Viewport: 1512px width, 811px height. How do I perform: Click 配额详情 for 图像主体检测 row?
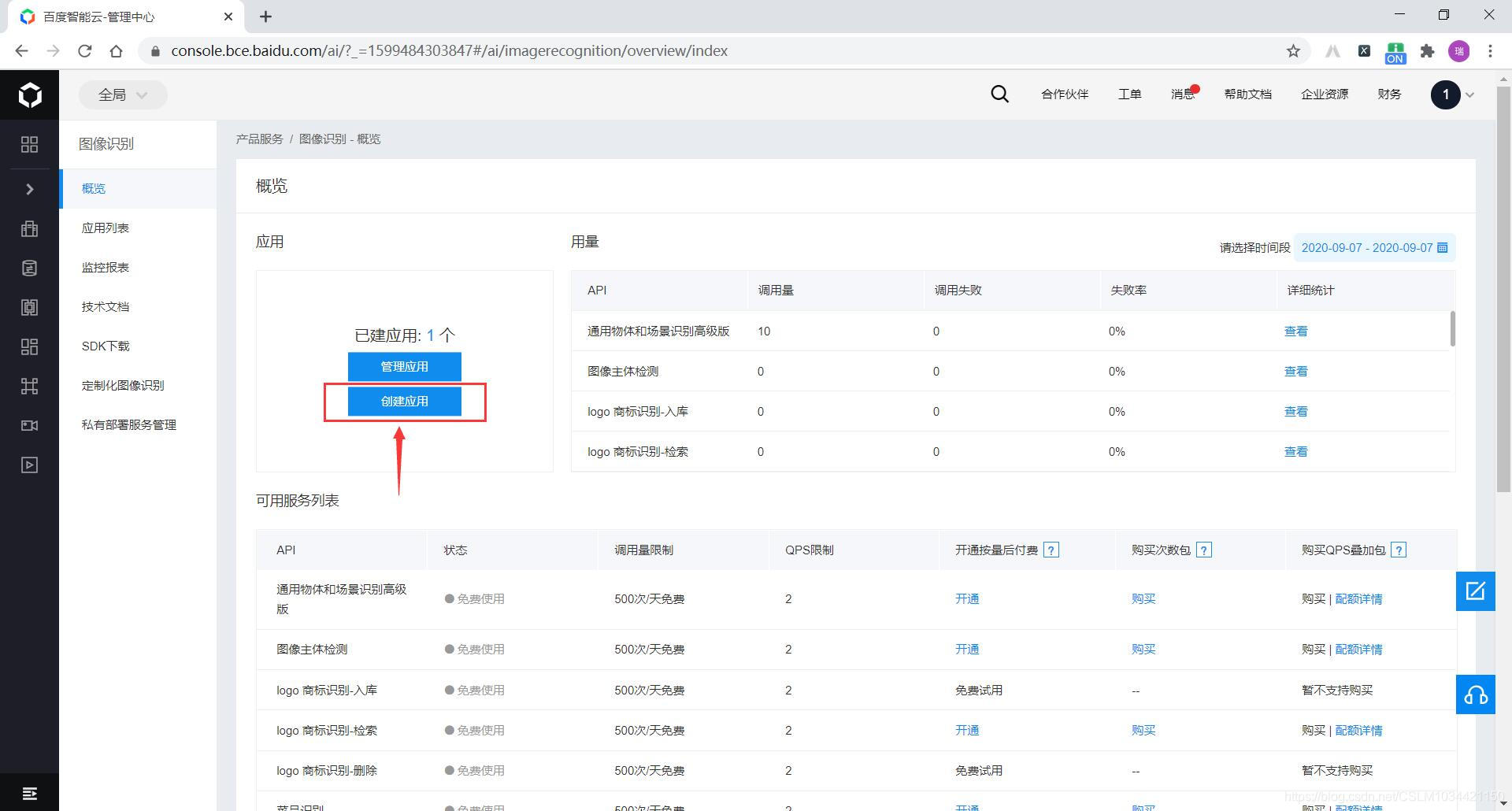click(1358, 650)
